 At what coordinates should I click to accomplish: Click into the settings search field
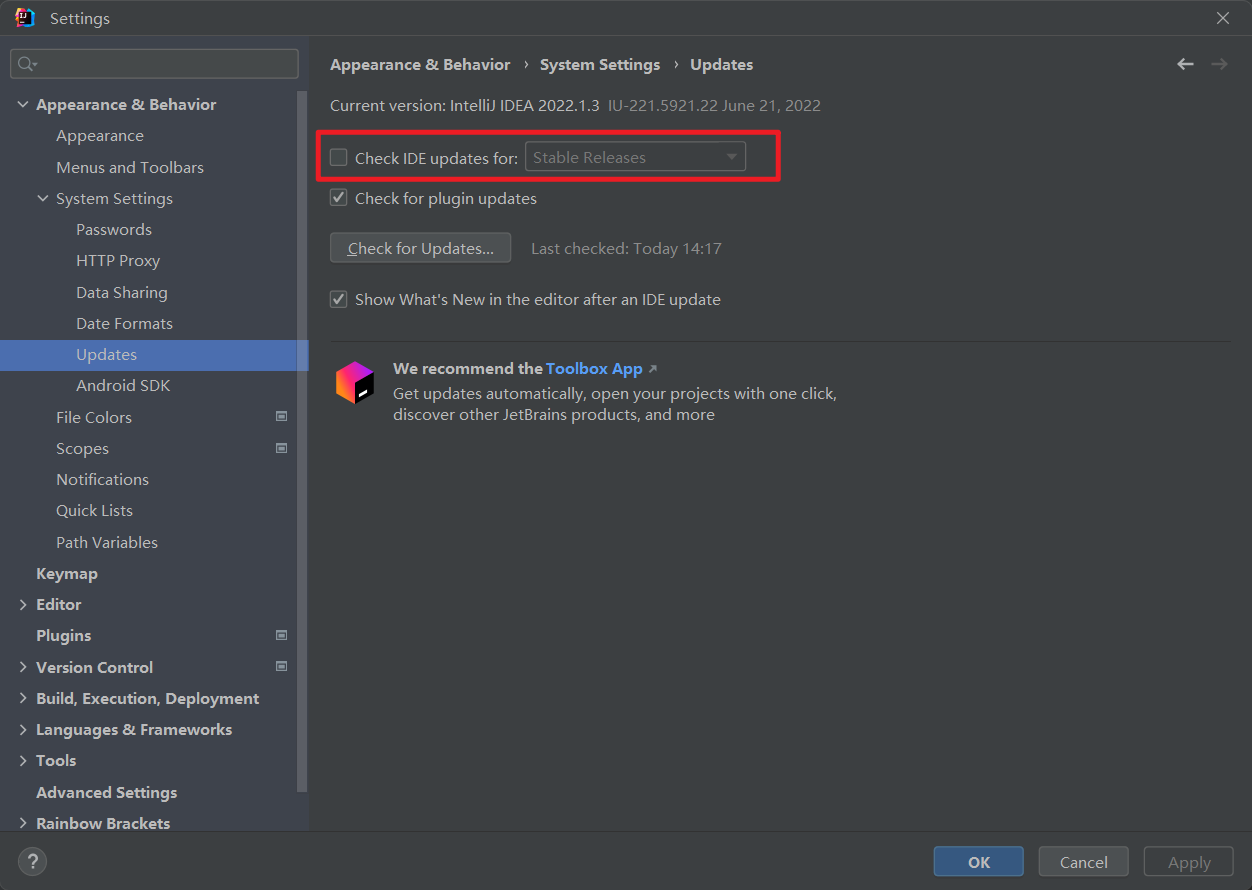[x=165, y=64]
